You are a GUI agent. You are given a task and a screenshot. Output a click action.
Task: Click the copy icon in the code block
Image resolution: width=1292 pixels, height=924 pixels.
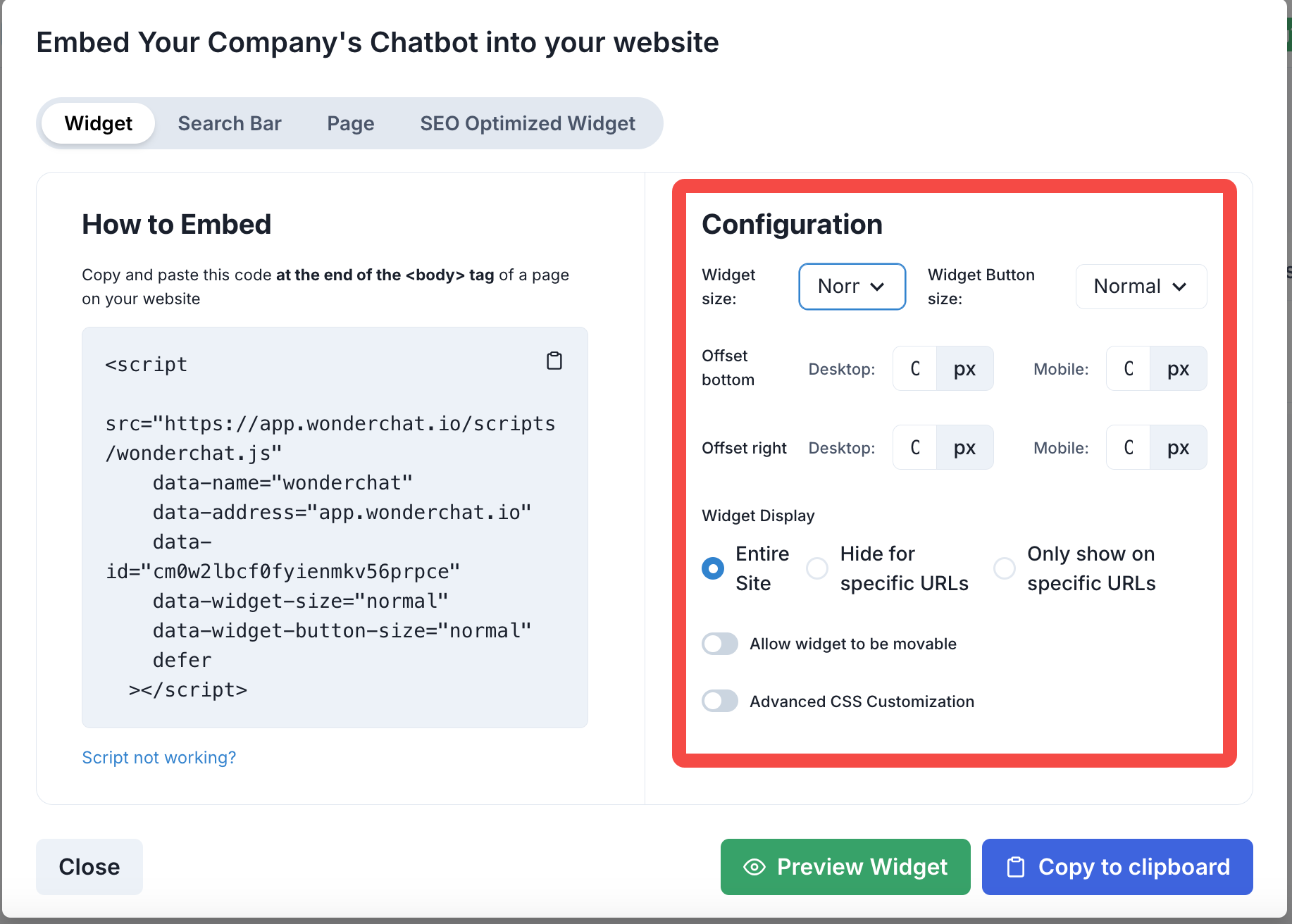(x=554, y=361)
